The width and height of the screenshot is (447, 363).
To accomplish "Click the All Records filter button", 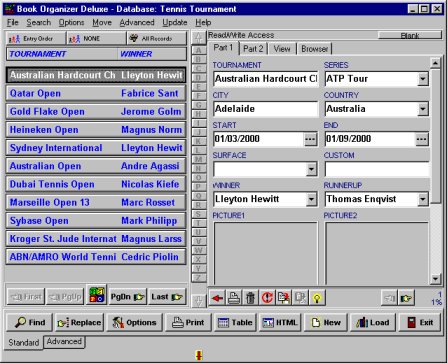I will click(157, 39).
